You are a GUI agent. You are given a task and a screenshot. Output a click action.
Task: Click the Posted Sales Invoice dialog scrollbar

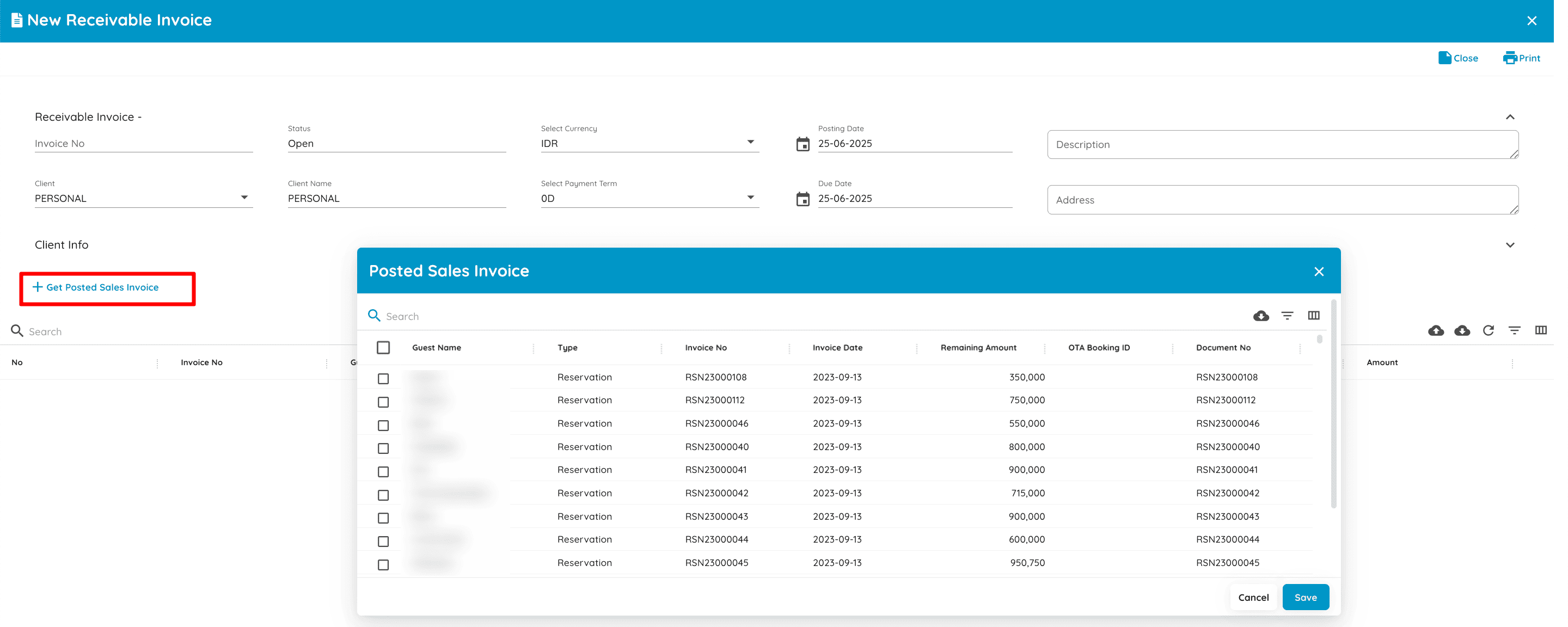tap(1333, 404)
